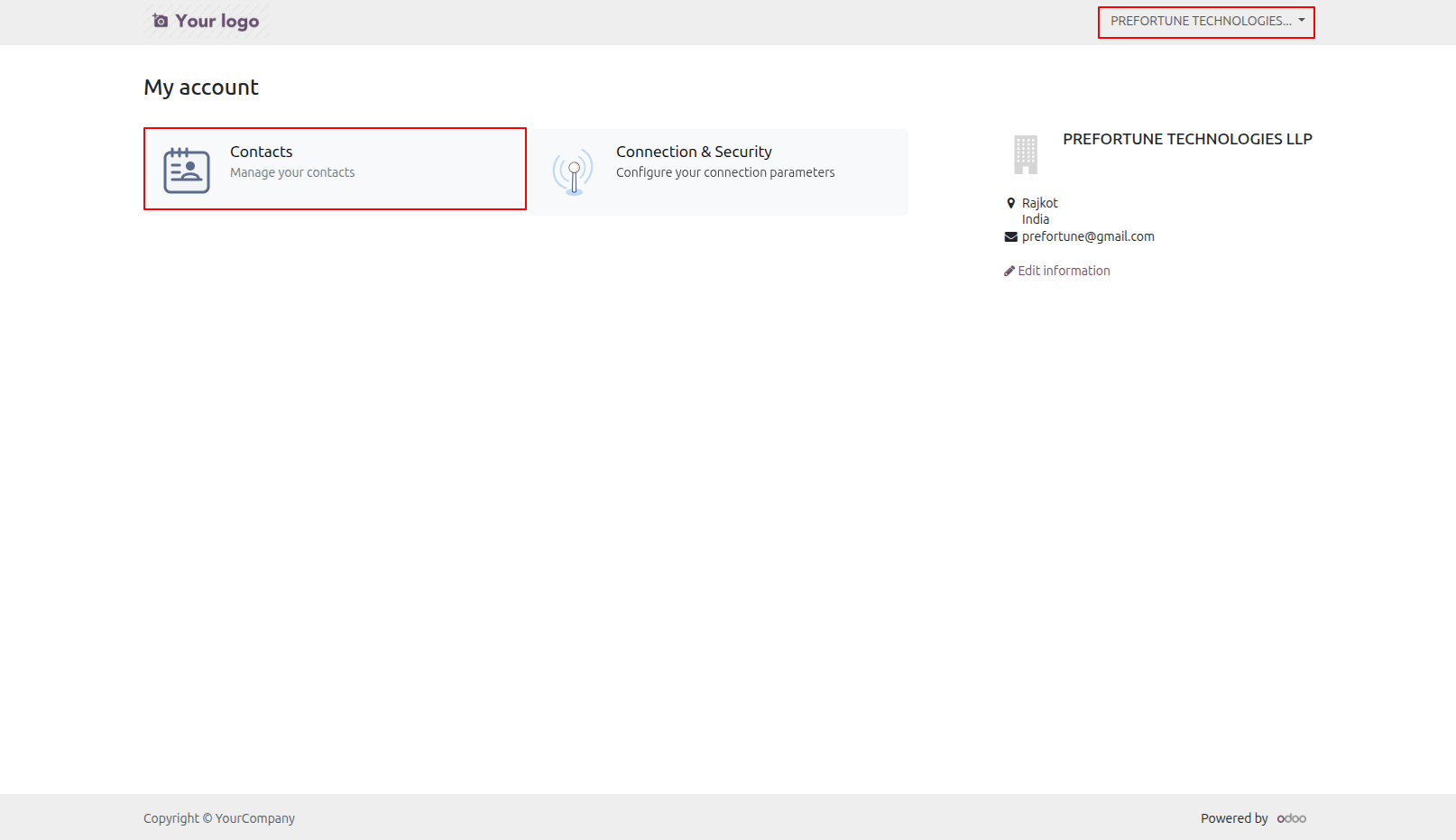Click the envelope icon beside the email
The image size is (1456, 840).
1011,236
